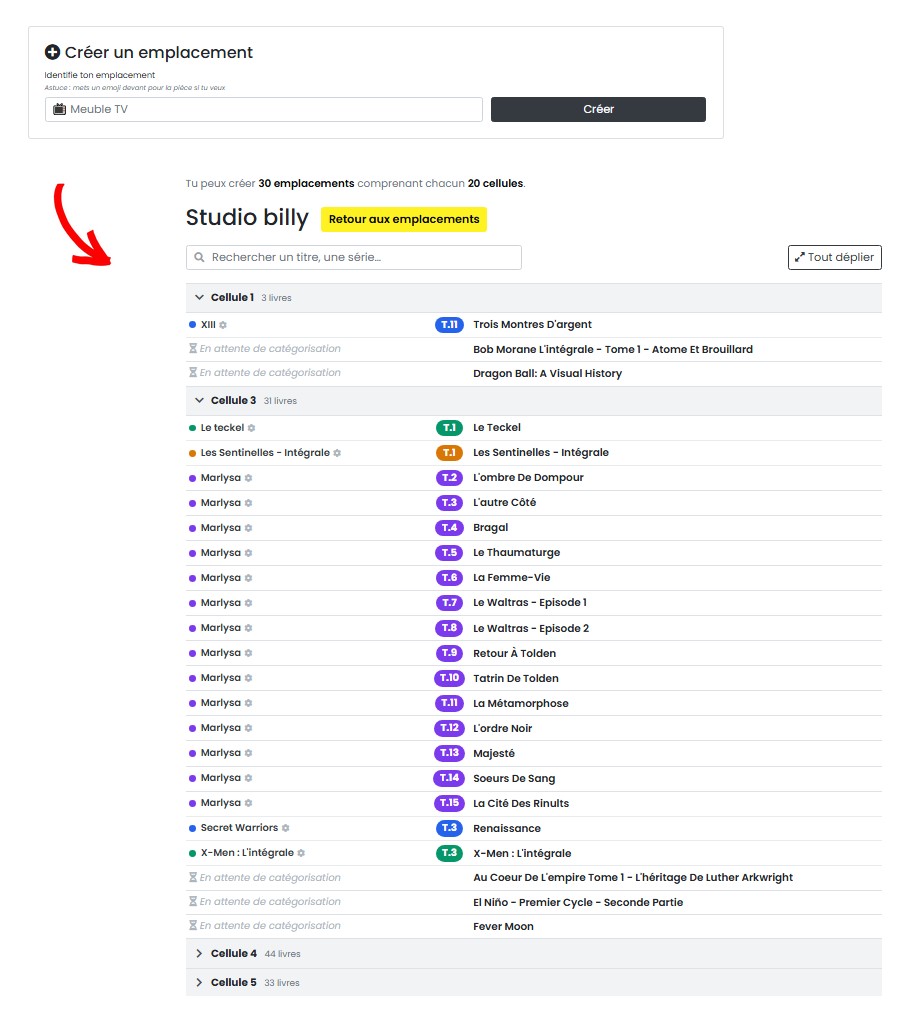
Task: Click En attente de catégorisation on Au Coeur row
Action: (x=270, y=878)
